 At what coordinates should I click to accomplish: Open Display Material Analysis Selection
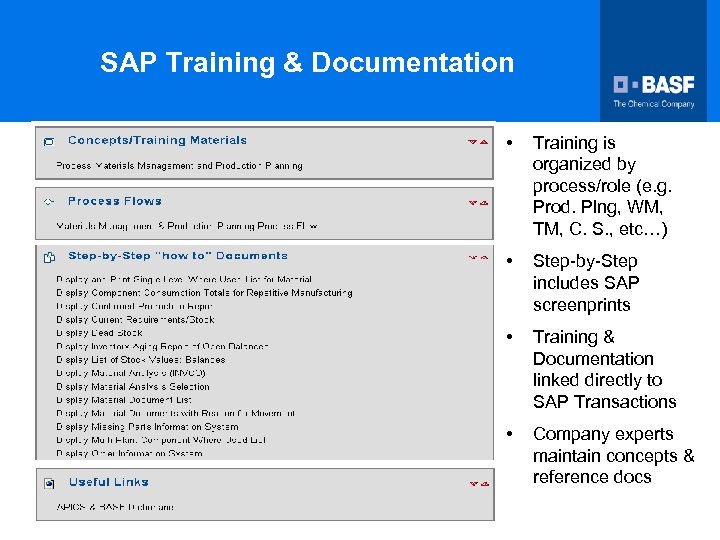click(133, 387)
